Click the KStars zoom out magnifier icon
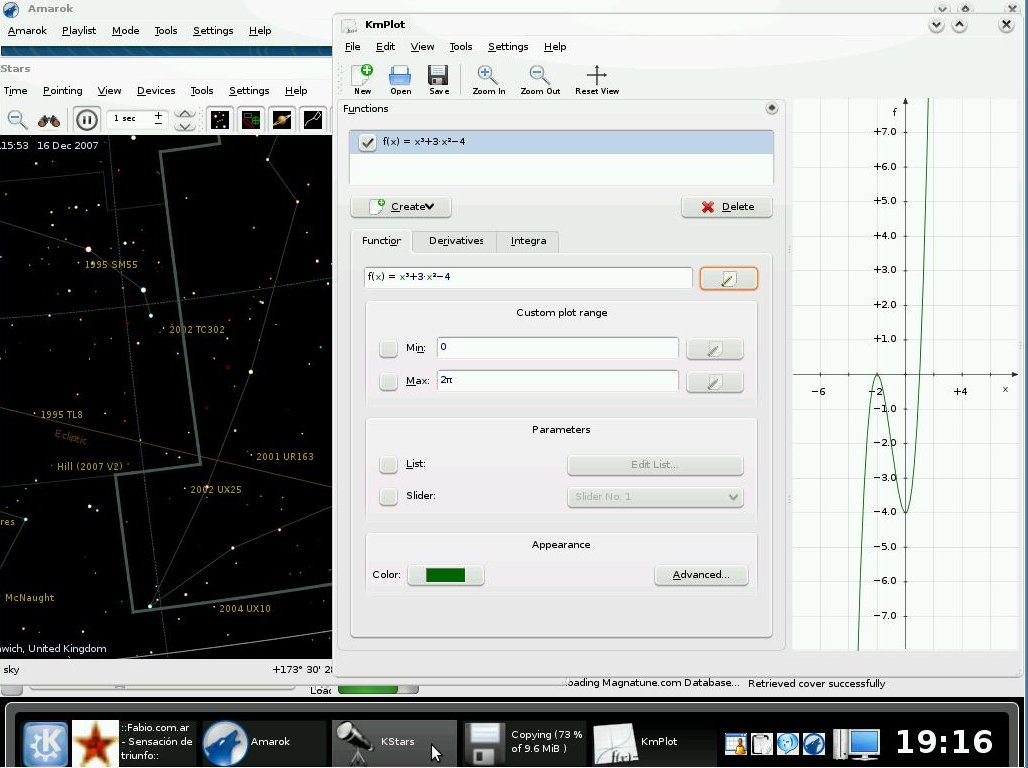Image resolution: width=1028 pixels, height=768 pixels. 17,119
